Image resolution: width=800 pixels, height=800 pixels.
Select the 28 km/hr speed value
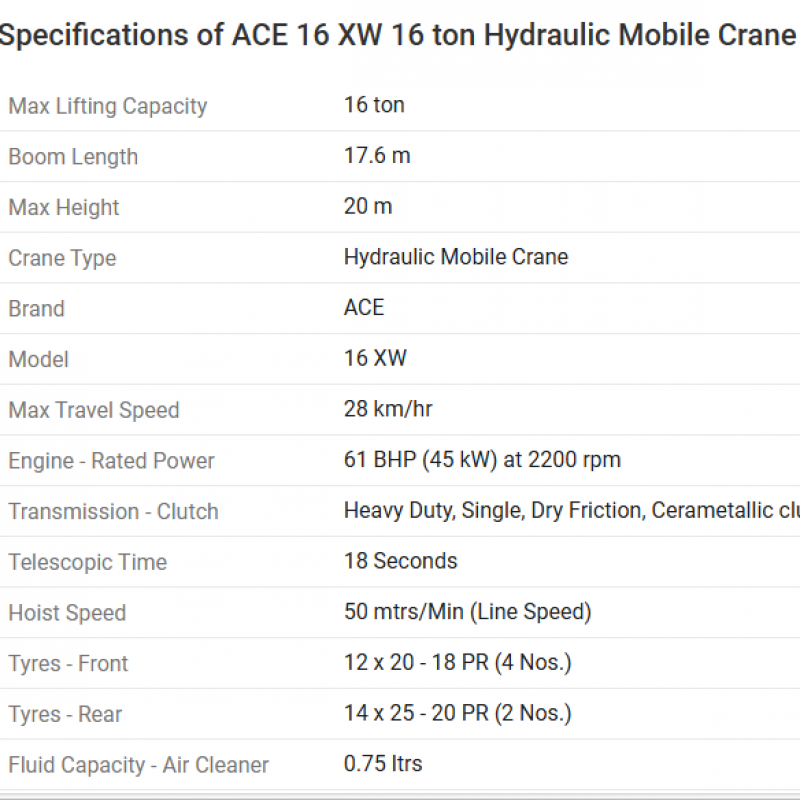(388, 409)
